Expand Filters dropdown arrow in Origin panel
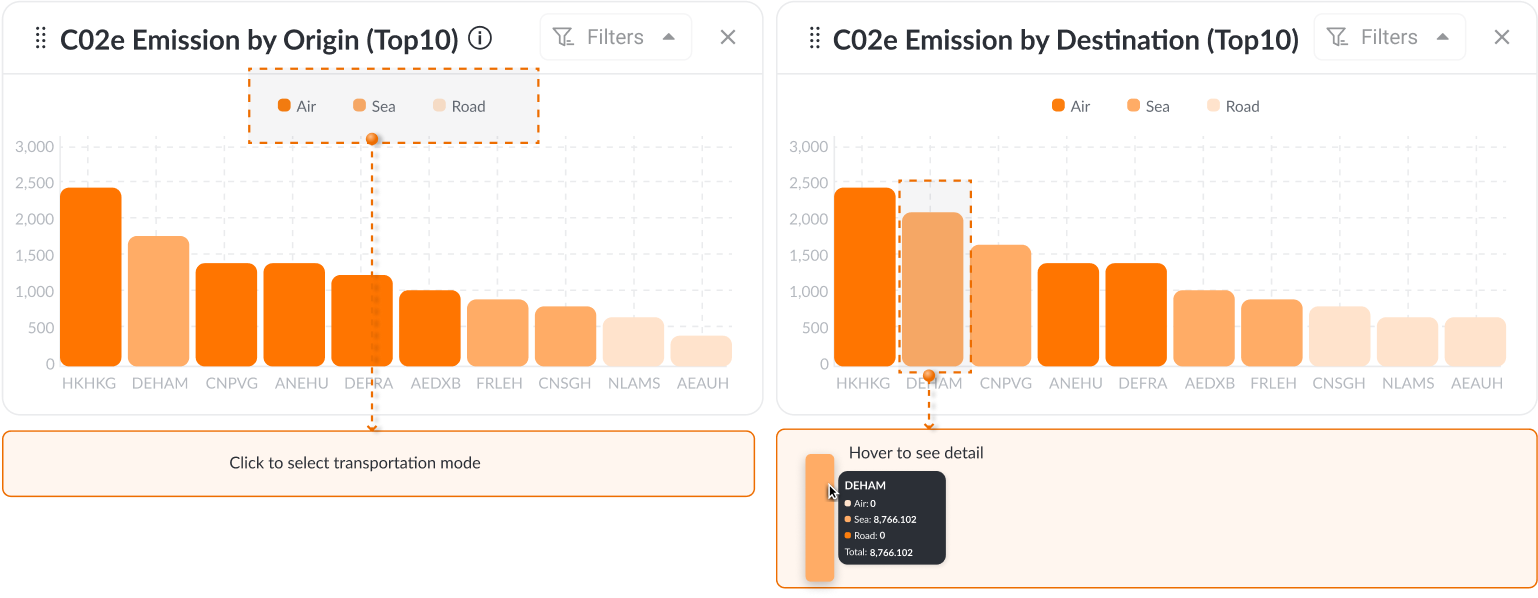This screenshot has width=1538, height=598. (x=669, y=37)
